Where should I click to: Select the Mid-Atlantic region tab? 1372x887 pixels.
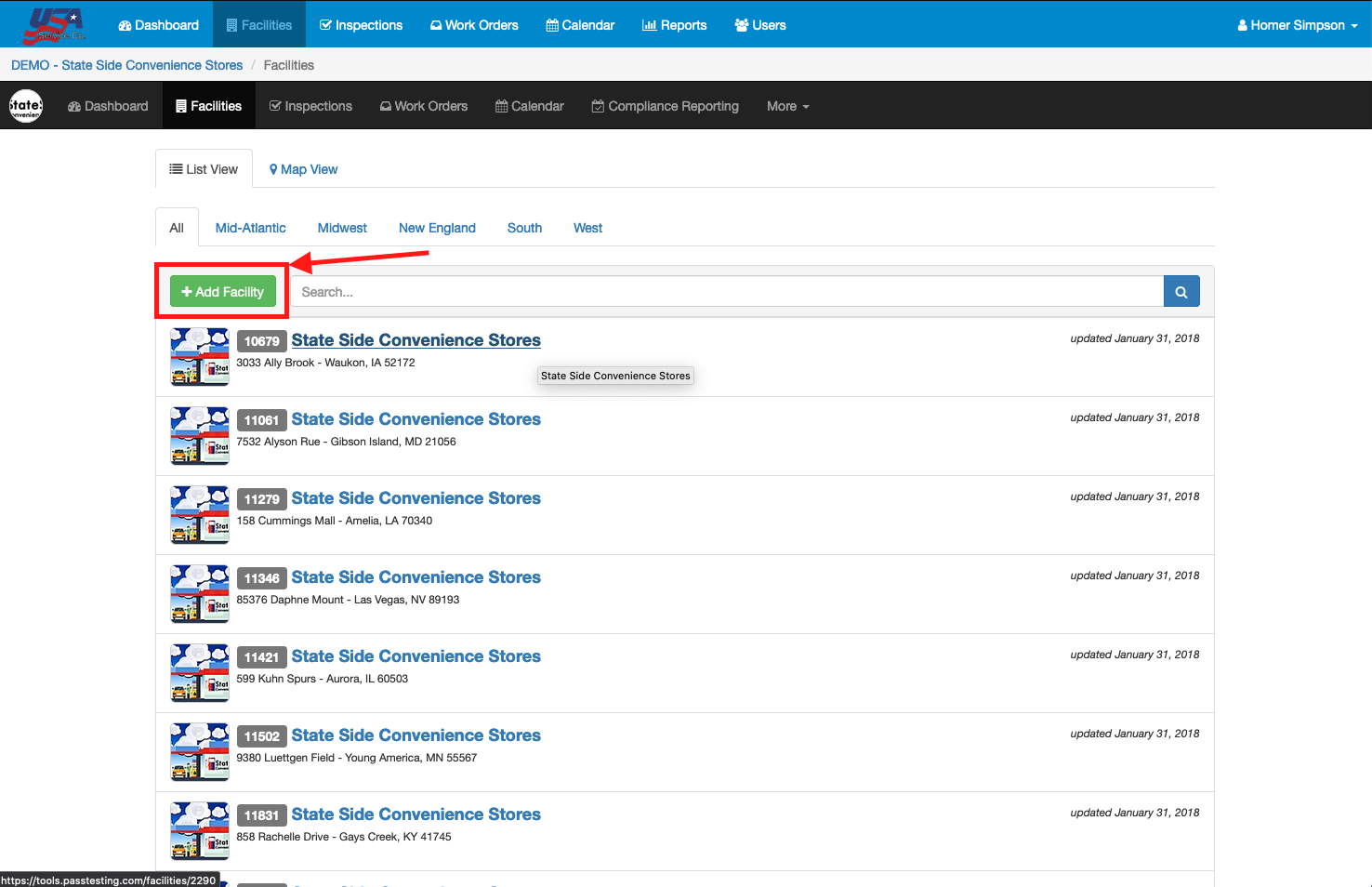[x=251, y=228]
